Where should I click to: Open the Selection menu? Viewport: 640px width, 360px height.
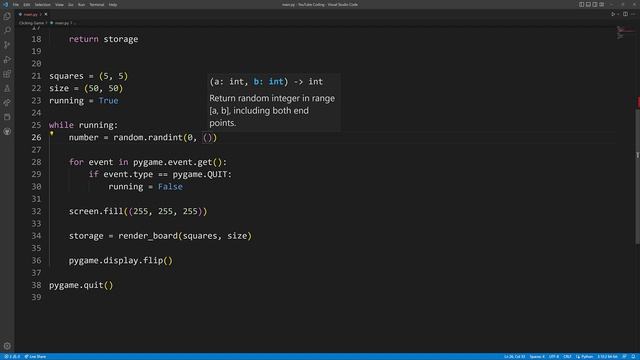tap(42, 4)
